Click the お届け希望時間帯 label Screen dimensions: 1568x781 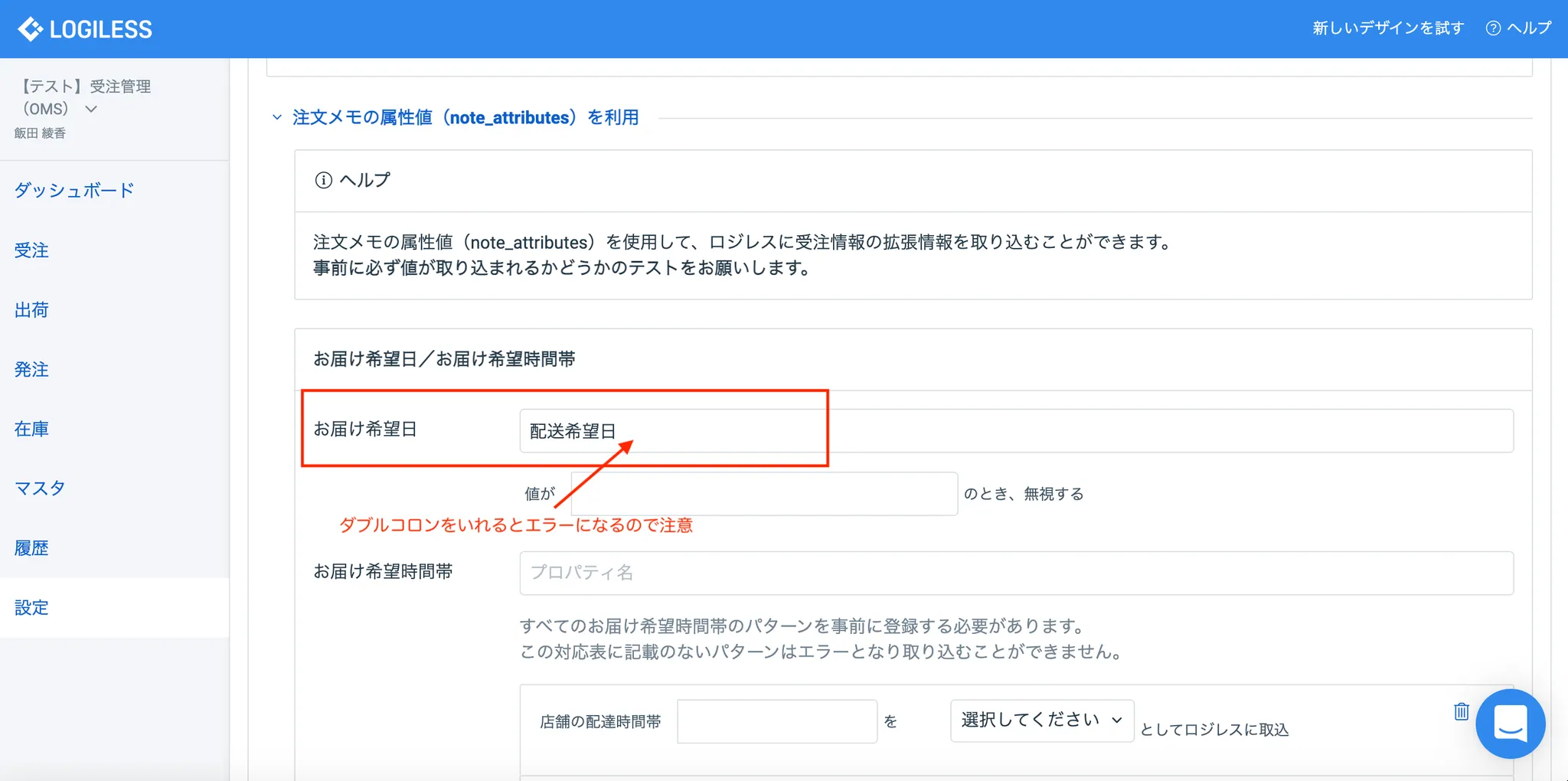click(383, 571)
